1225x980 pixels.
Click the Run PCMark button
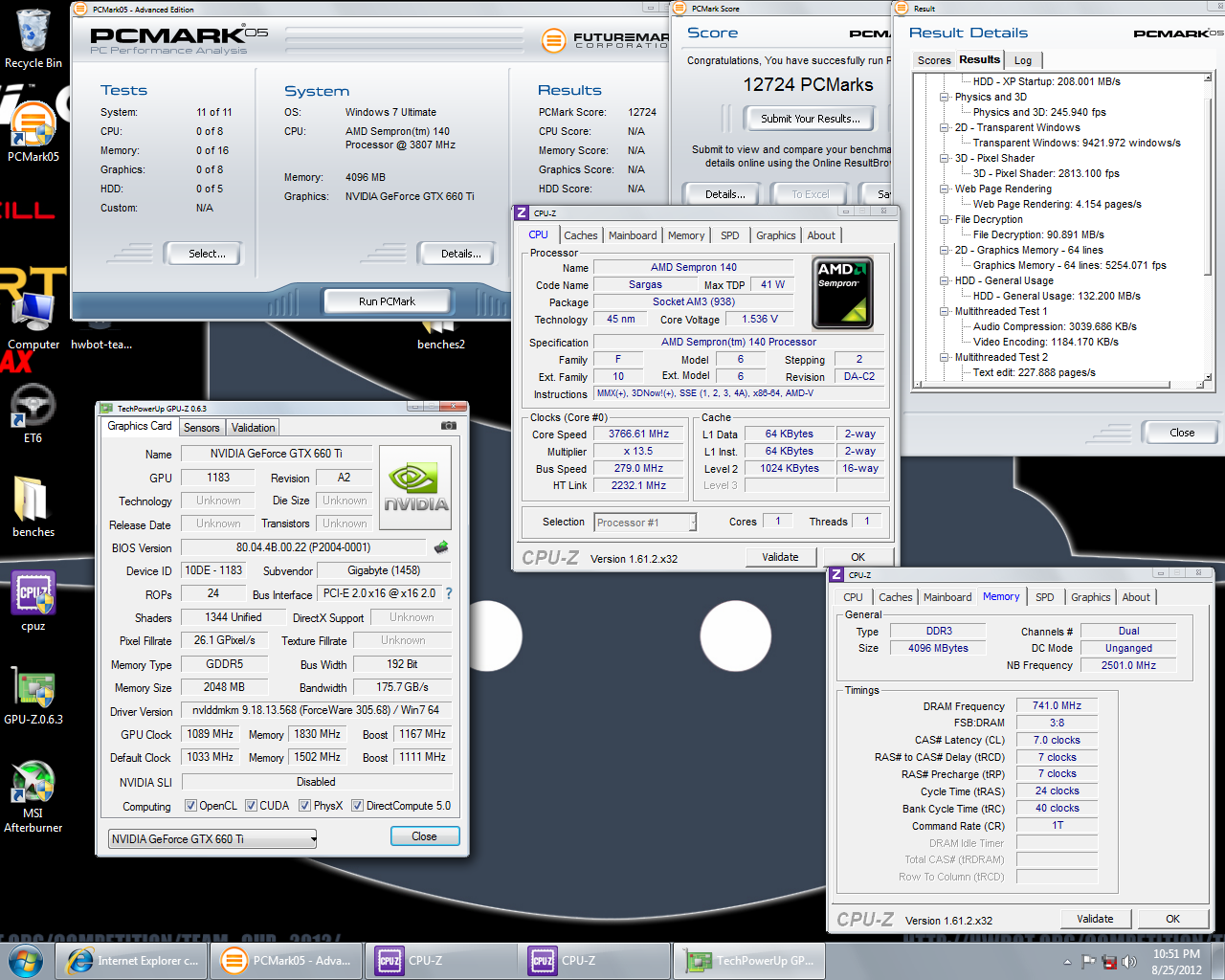tap(387, 301)
